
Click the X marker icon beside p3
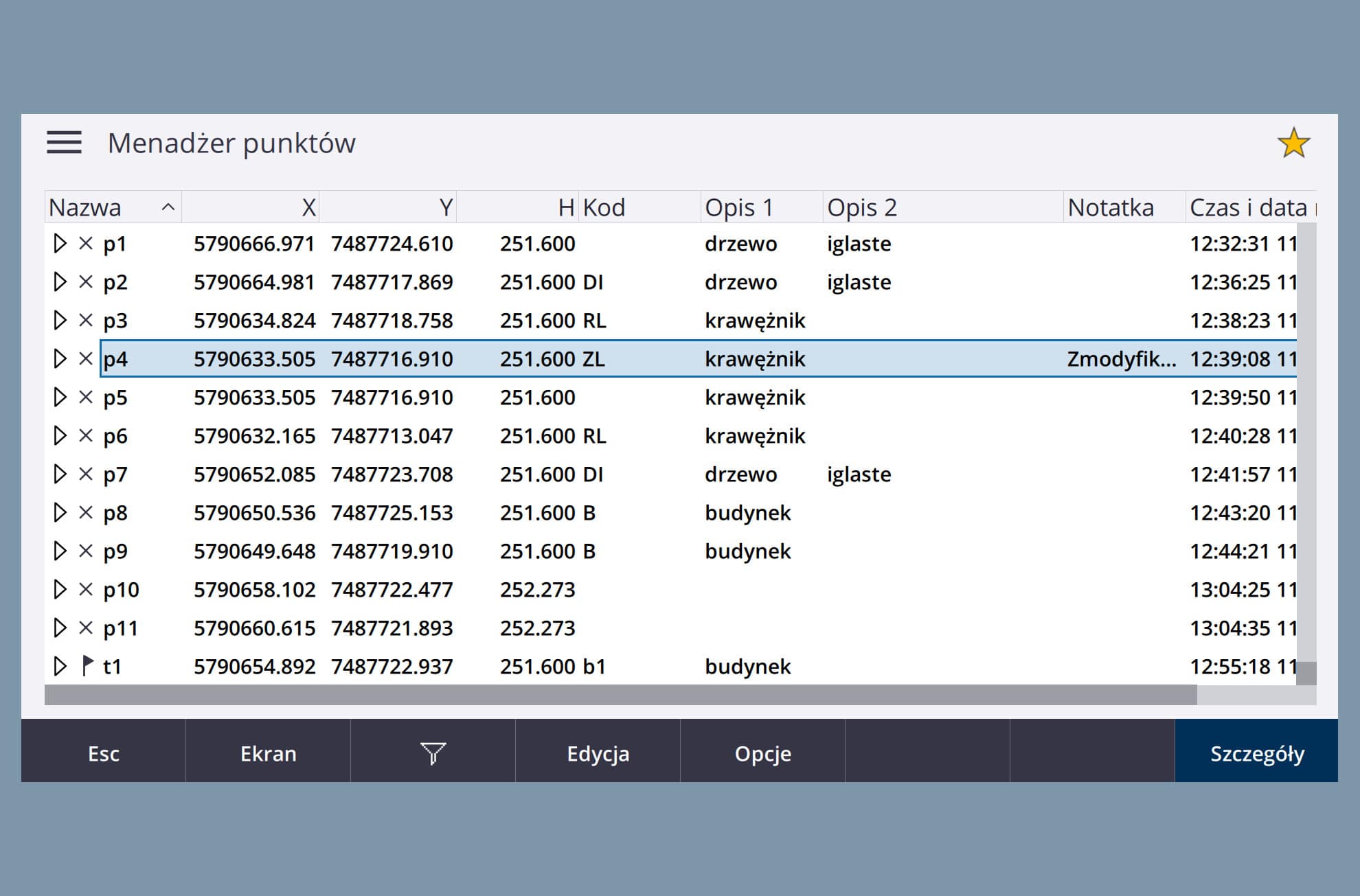coord(86,321)
